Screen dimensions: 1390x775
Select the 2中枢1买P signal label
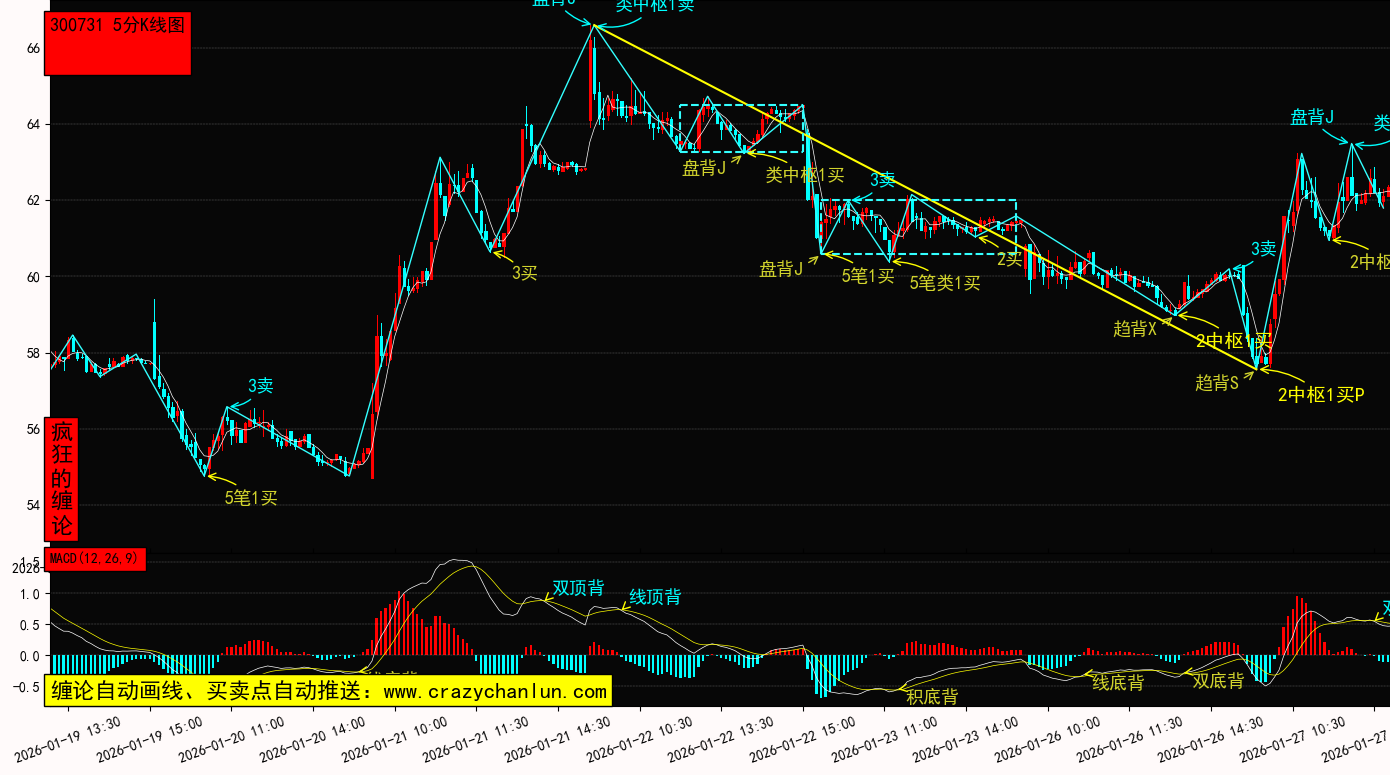(x=1320, y=395)
